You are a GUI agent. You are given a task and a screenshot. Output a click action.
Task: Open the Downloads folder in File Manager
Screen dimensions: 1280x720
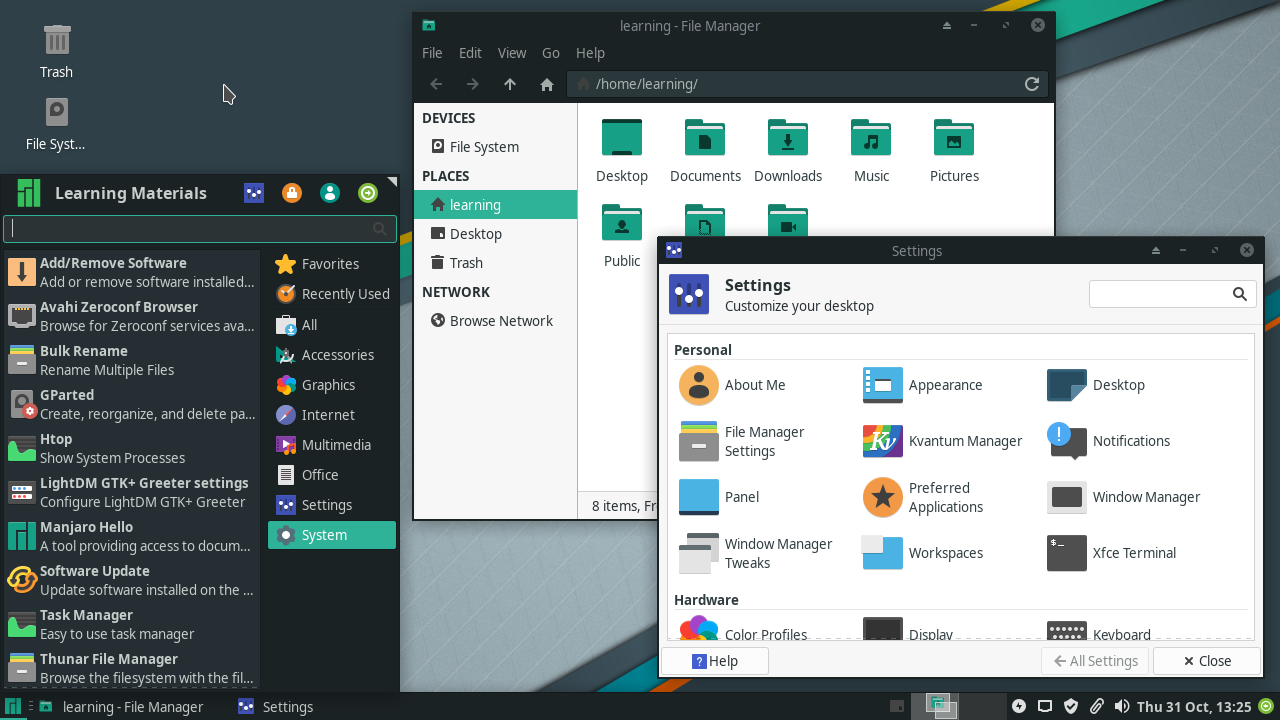click(788, 150)
